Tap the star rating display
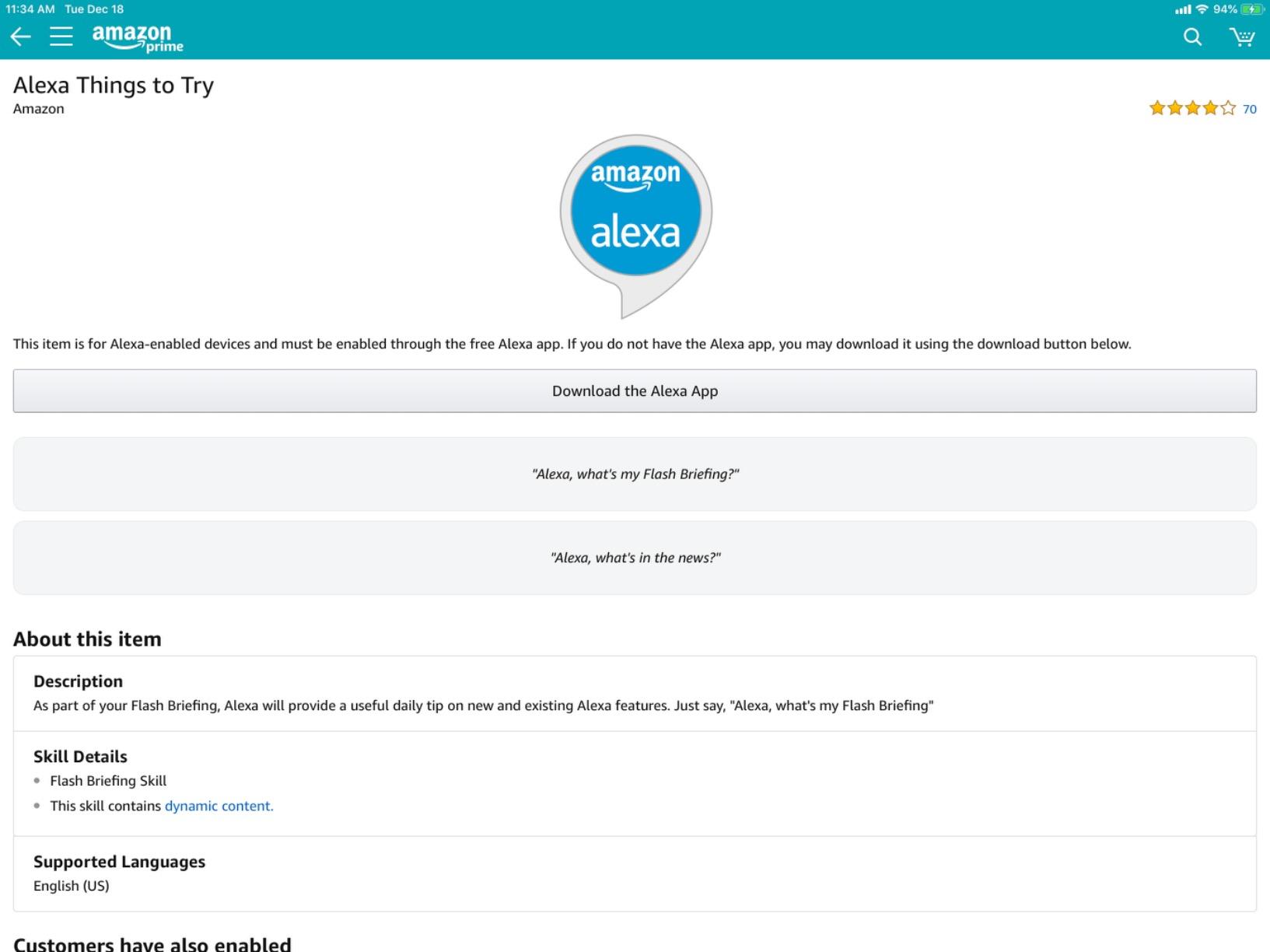 (1191, 109)
